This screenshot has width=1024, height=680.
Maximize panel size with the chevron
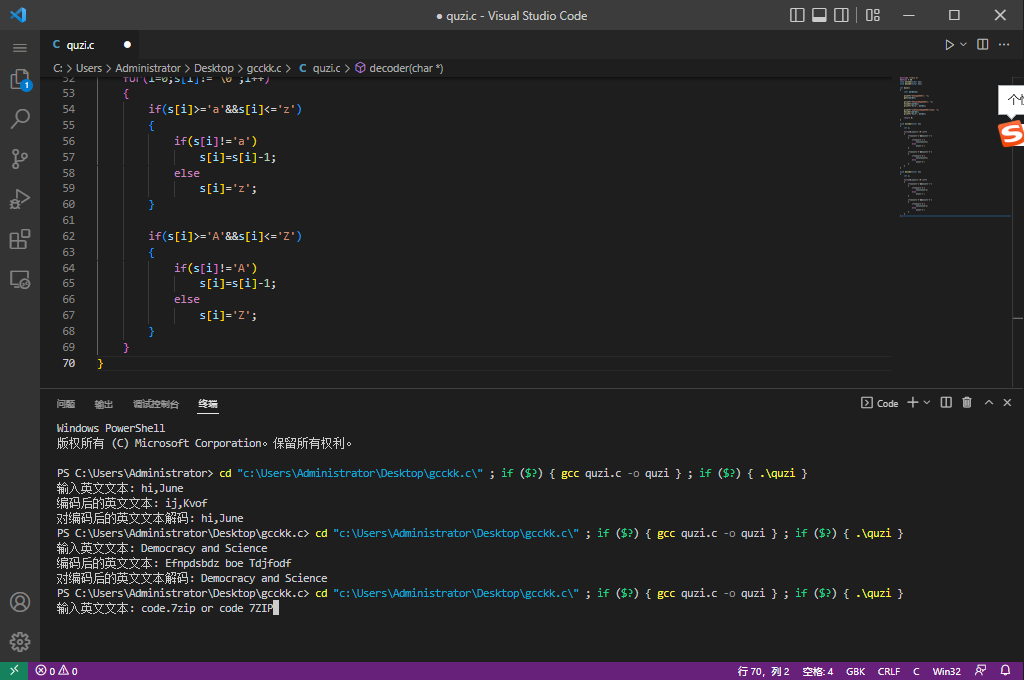coord(989,403)
